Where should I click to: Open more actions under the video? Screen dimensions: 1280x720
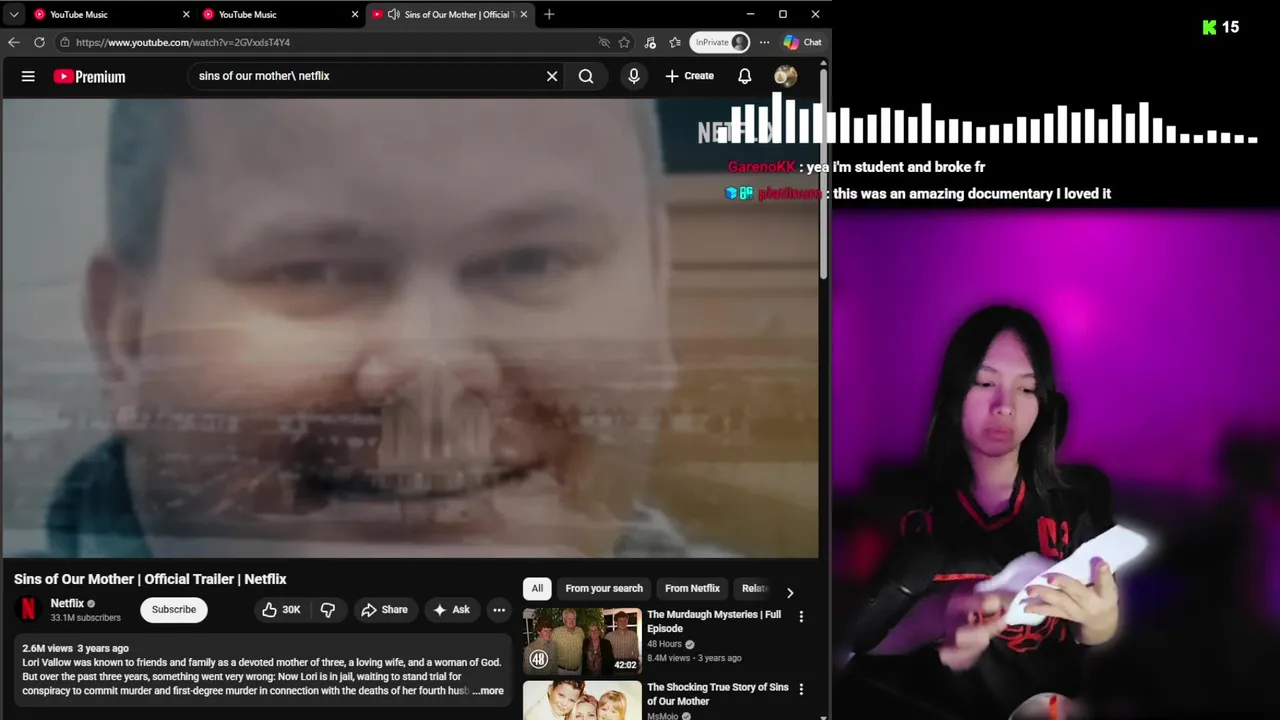(499, 610)
